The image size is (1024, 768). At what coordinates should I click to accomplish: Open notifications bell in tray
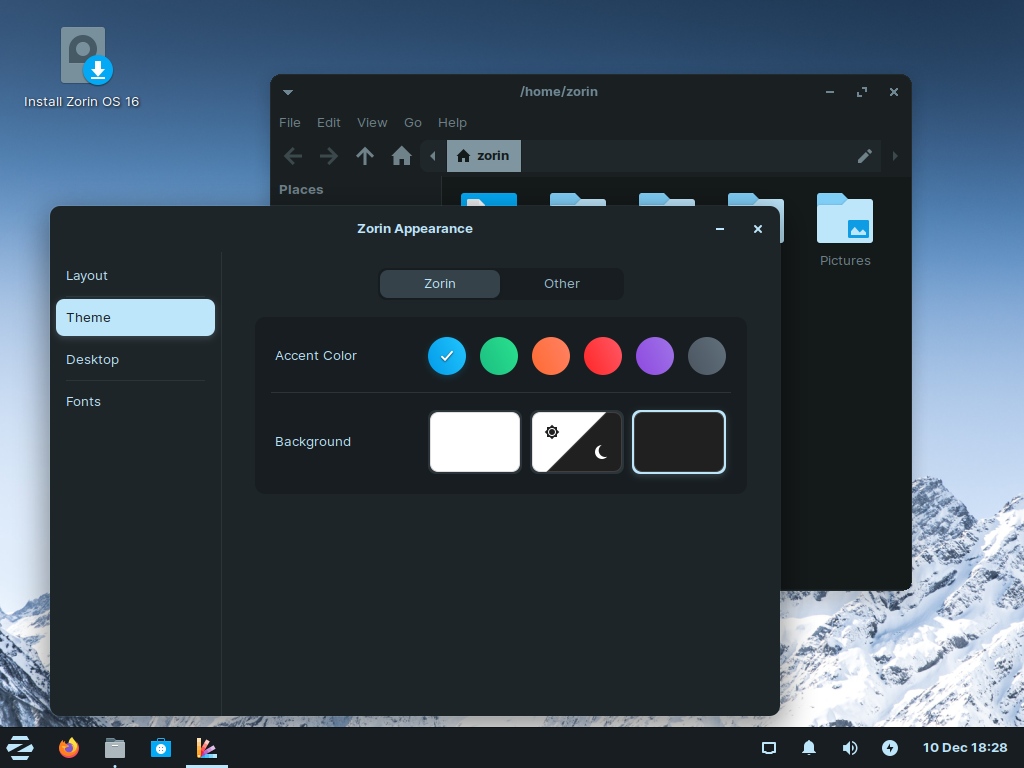pyautogui.click(x=809, y=748)
